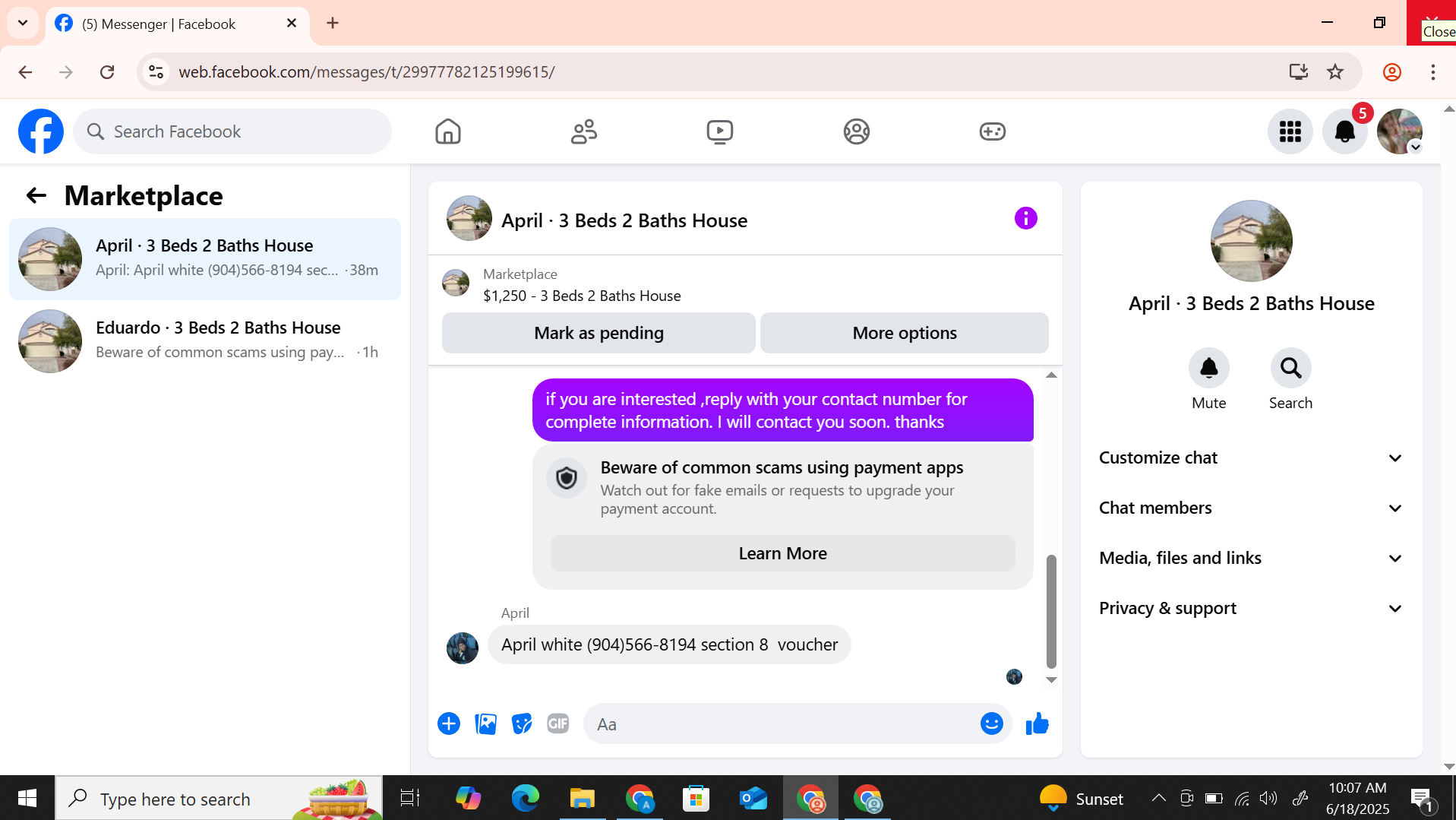Open Facebook home via the logo
The height and width of the screenshot is (820, 1456).
tap(41, 131)
